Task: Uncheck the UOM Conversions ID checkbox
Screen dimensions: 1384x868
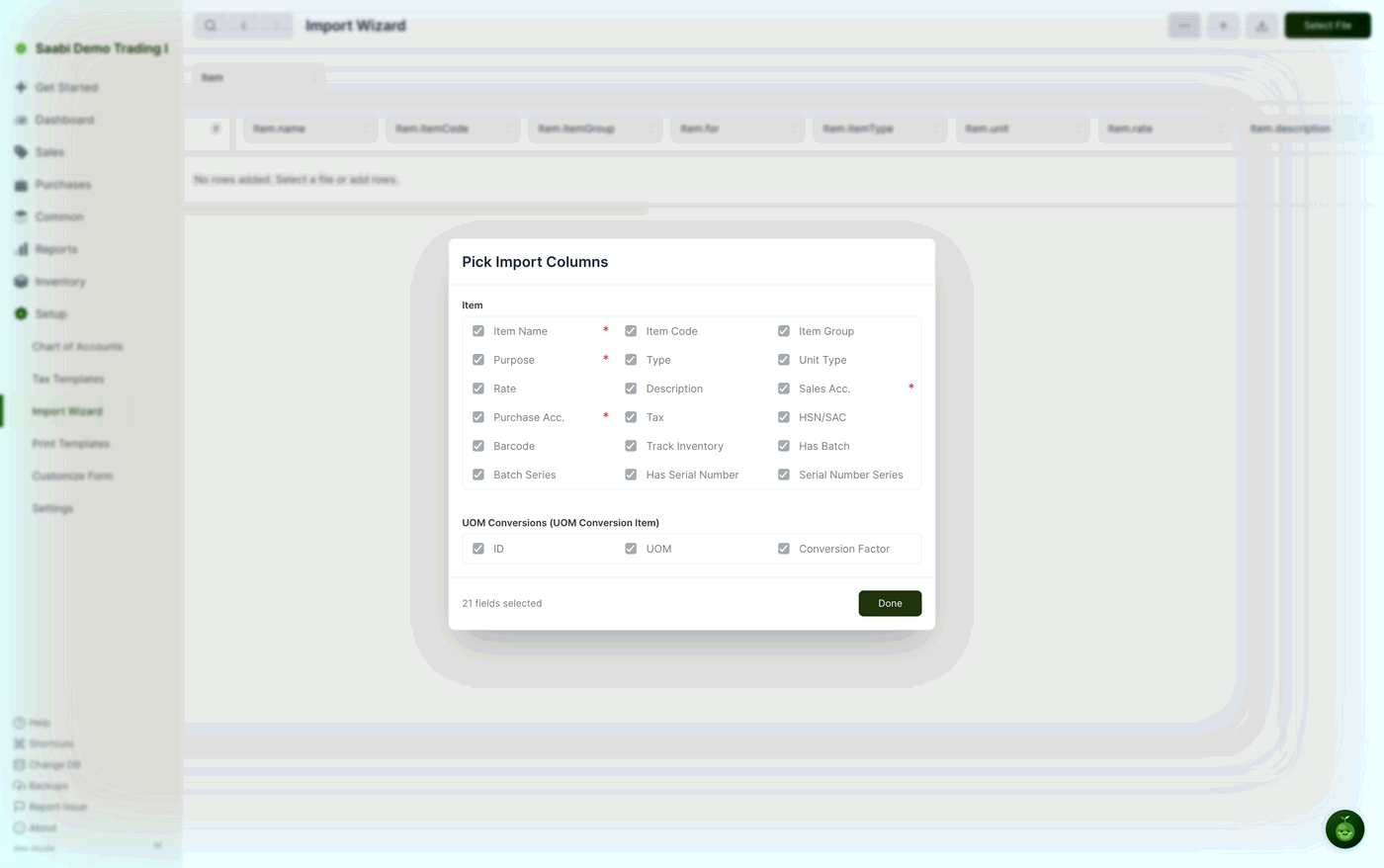Action: click(x=478, y=549)
